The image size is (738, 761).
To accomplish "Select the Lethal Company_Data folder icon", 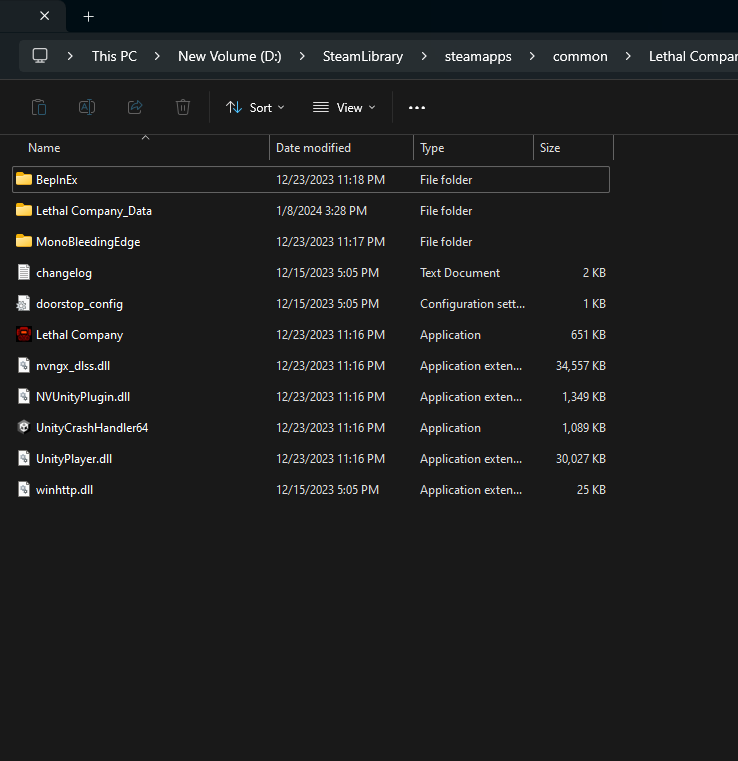I will [x=24, y=210].
